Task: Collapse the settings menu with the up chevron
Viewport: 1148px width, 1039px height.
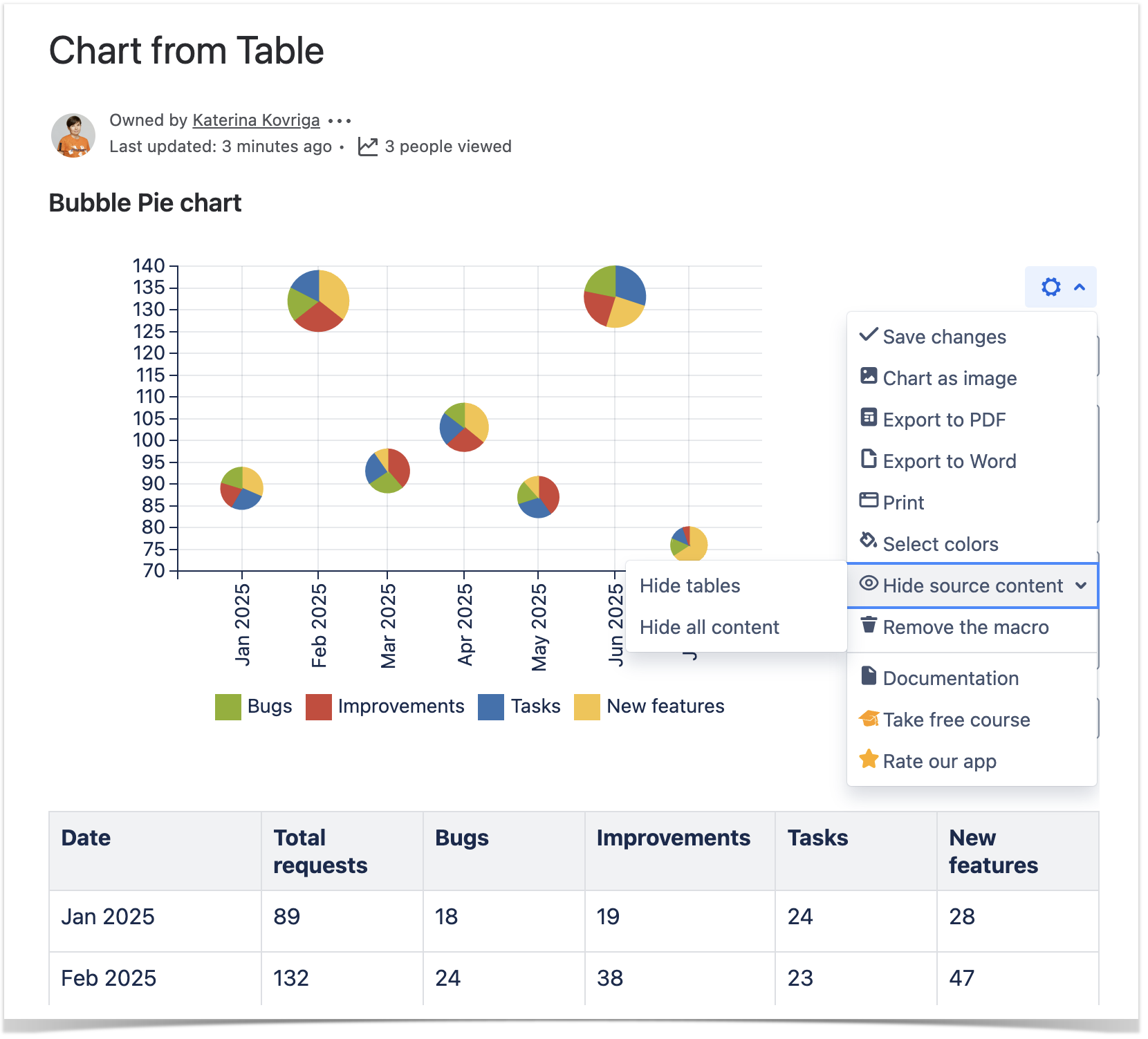Action: (1080, 287)
